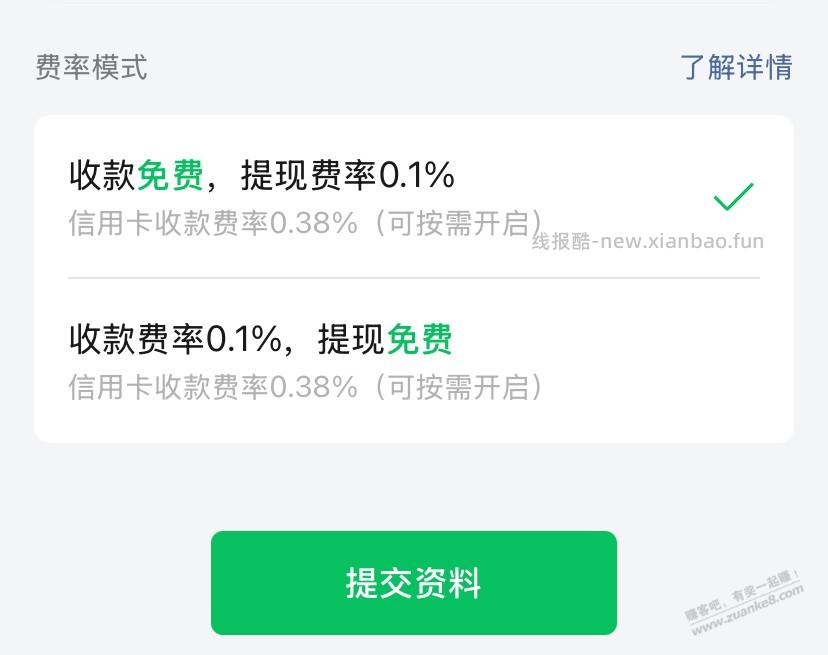The image size is (828, 655).
Task: Tap the green checkmark on selected fee mode
Action: pos(734,197)
